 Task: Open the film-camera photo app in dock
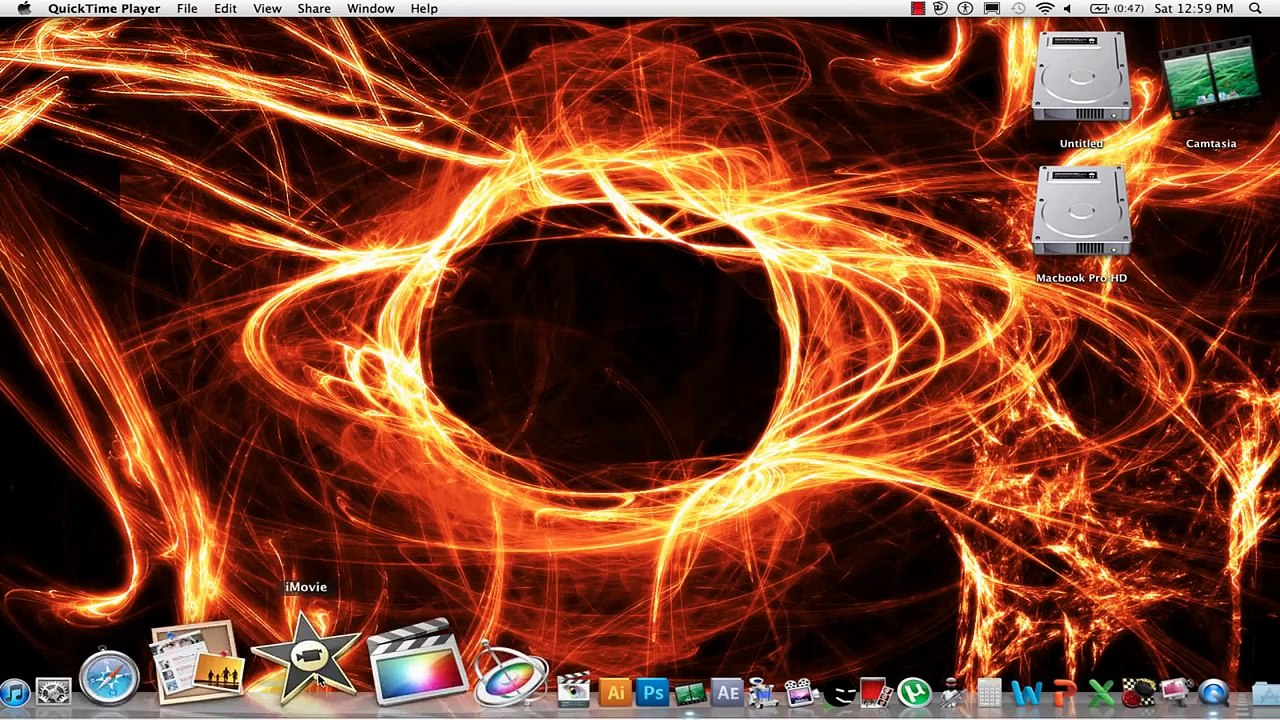click(800, 691)
